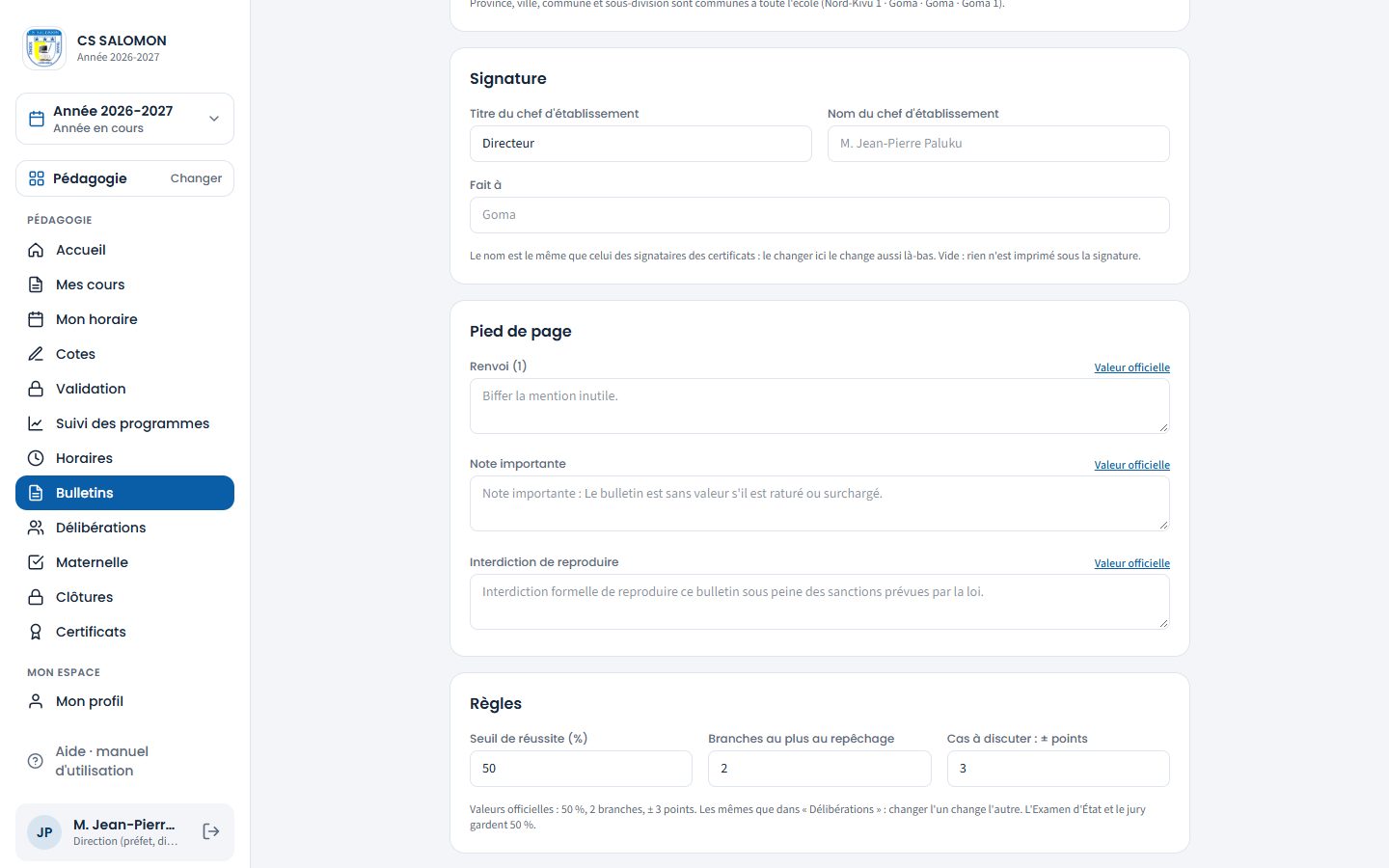Open Suivi des programmes page
Image resolution: width=1389 pixels, height=868 pixels.
[x=124, y=423]
